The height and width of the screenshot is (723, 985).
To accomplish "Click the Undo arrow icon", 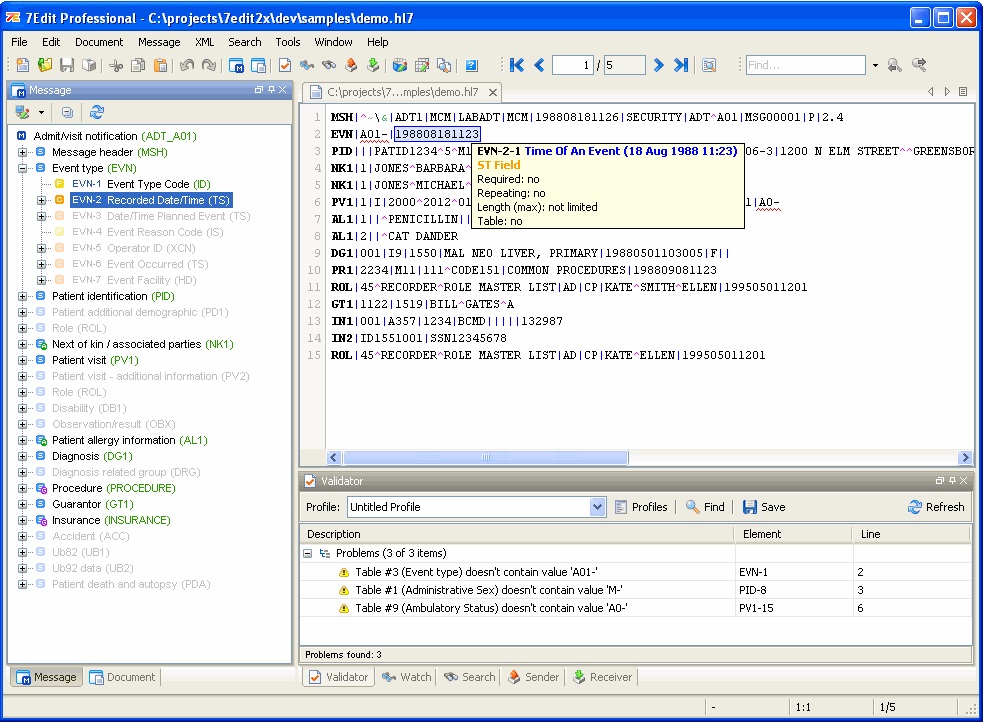I will click(x=187, y=66).
